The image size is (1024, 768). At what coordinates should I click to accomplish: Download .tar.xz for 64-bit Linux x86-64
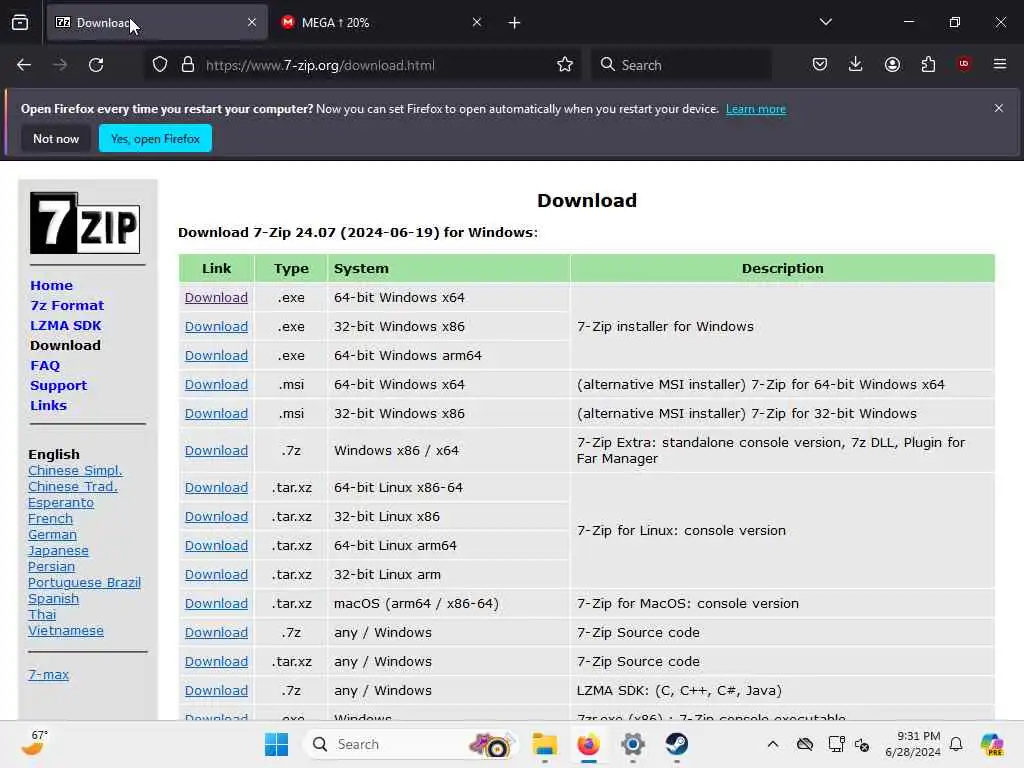216,487
